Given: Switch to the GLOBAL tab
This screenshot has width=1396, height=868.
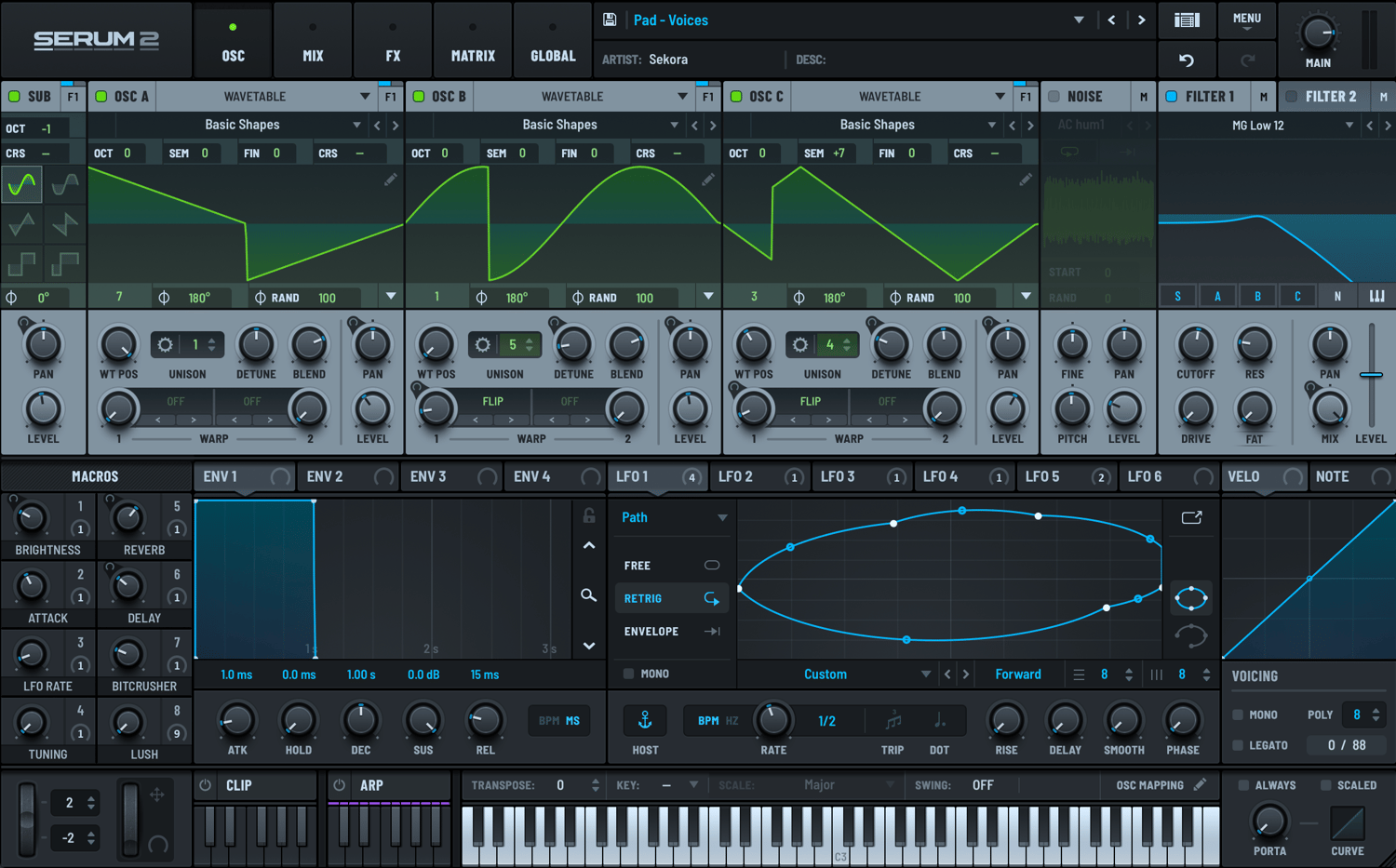Looking at the screenshot, I should (553, 42).
